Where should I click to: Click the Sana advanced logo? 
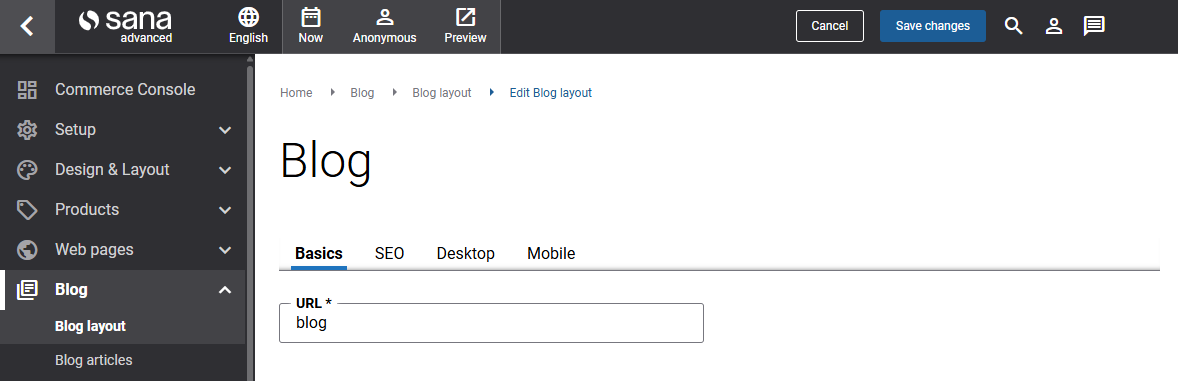[x=125, y=26]
